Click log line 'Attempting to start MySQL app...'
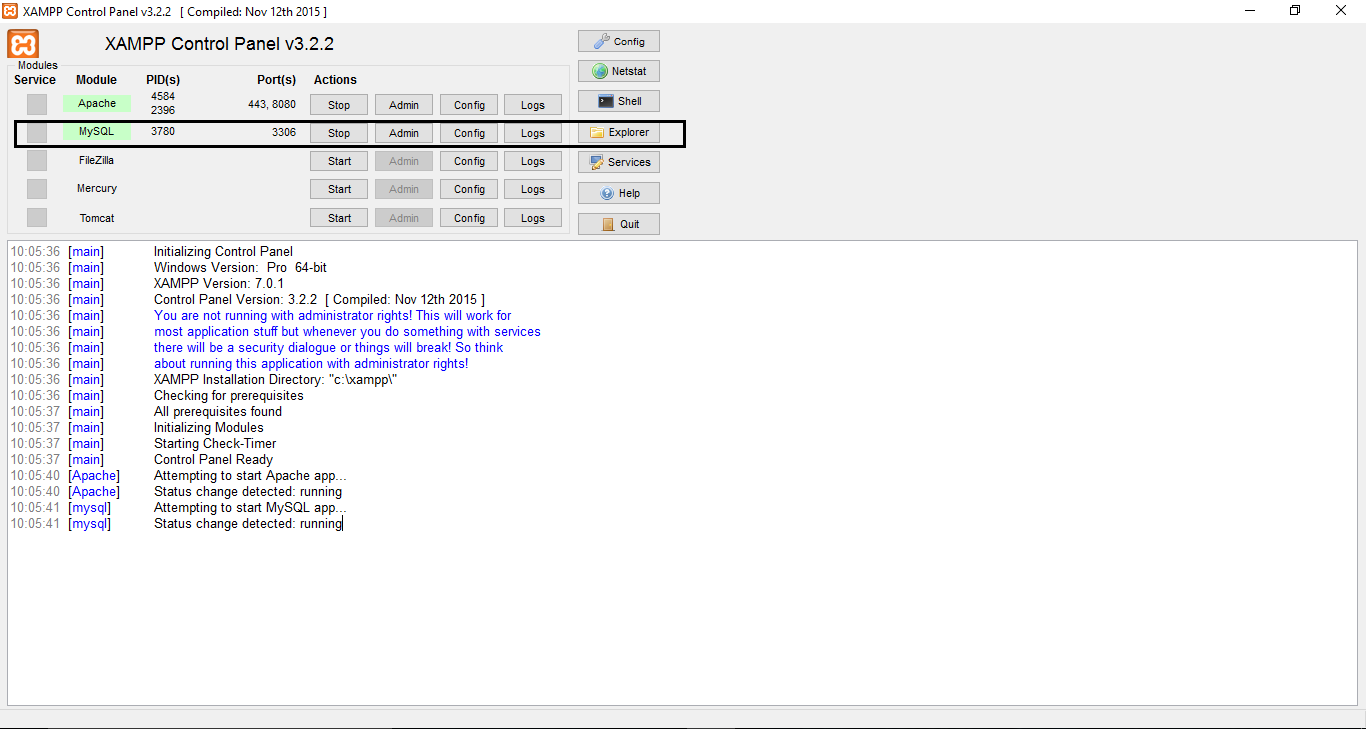The image size is (1366, 729). [250, 508]
